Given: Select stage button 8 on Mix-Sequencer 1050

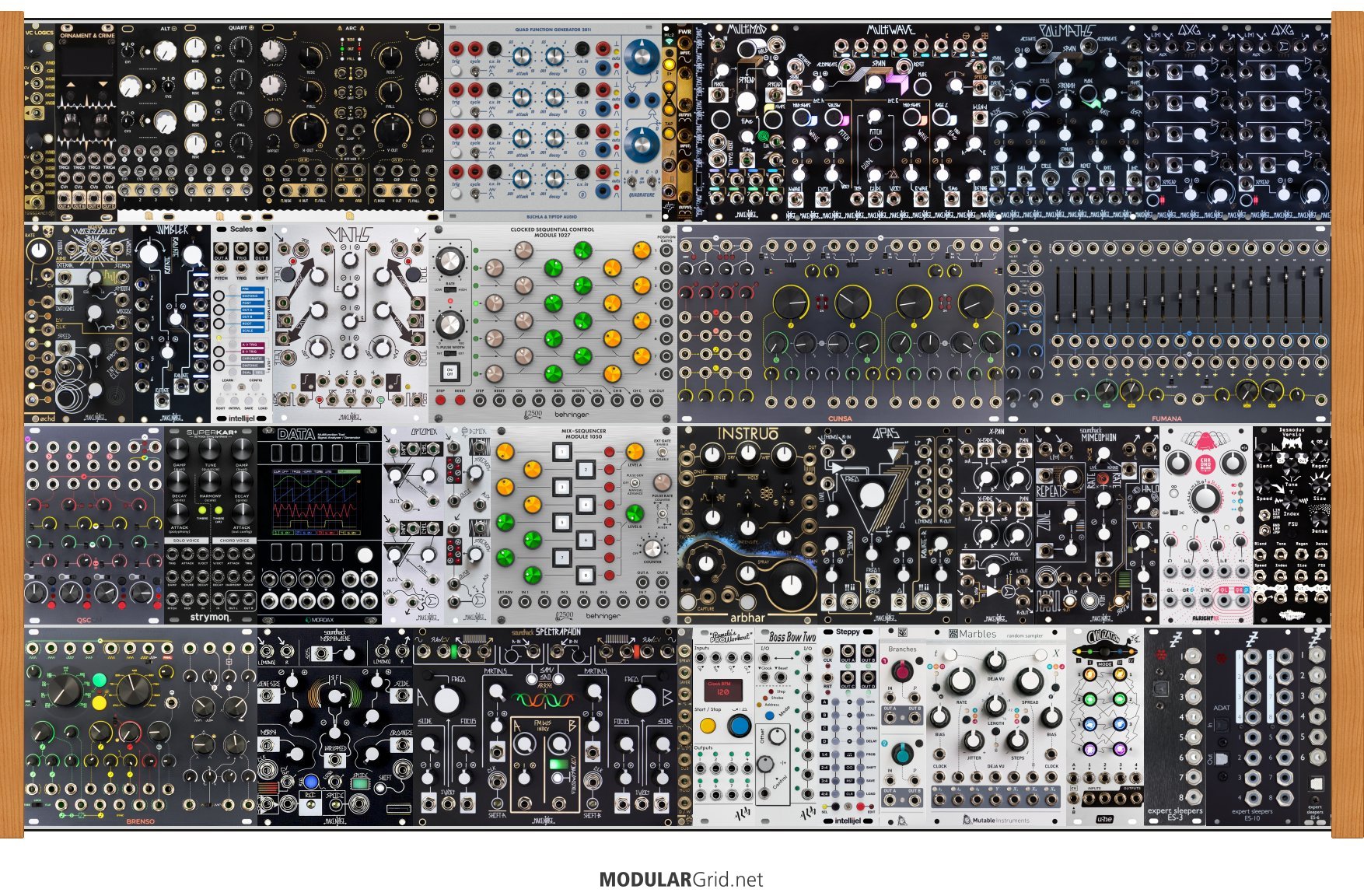Looking at the screenshot, I should coord(585,576).
